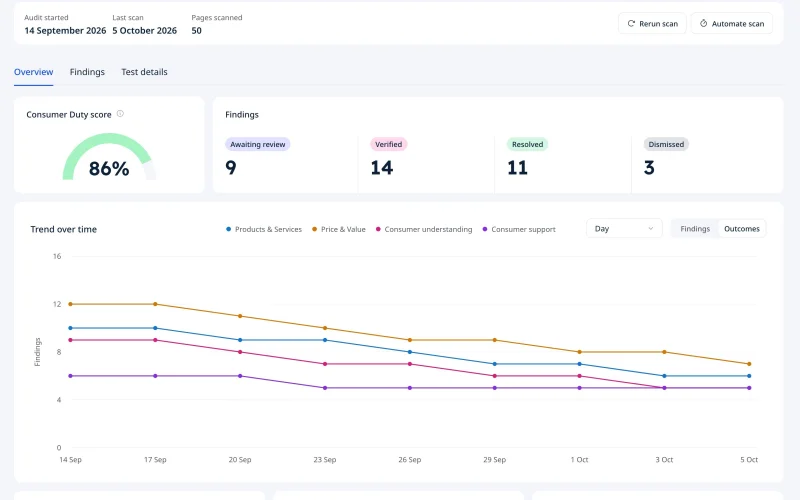Click the 5 October 2026 last scan date

(x=145, y=31)
